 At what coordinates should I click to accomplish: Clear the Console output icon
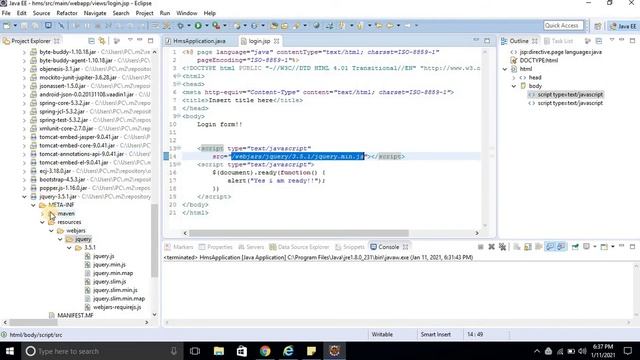pos(516,247)
